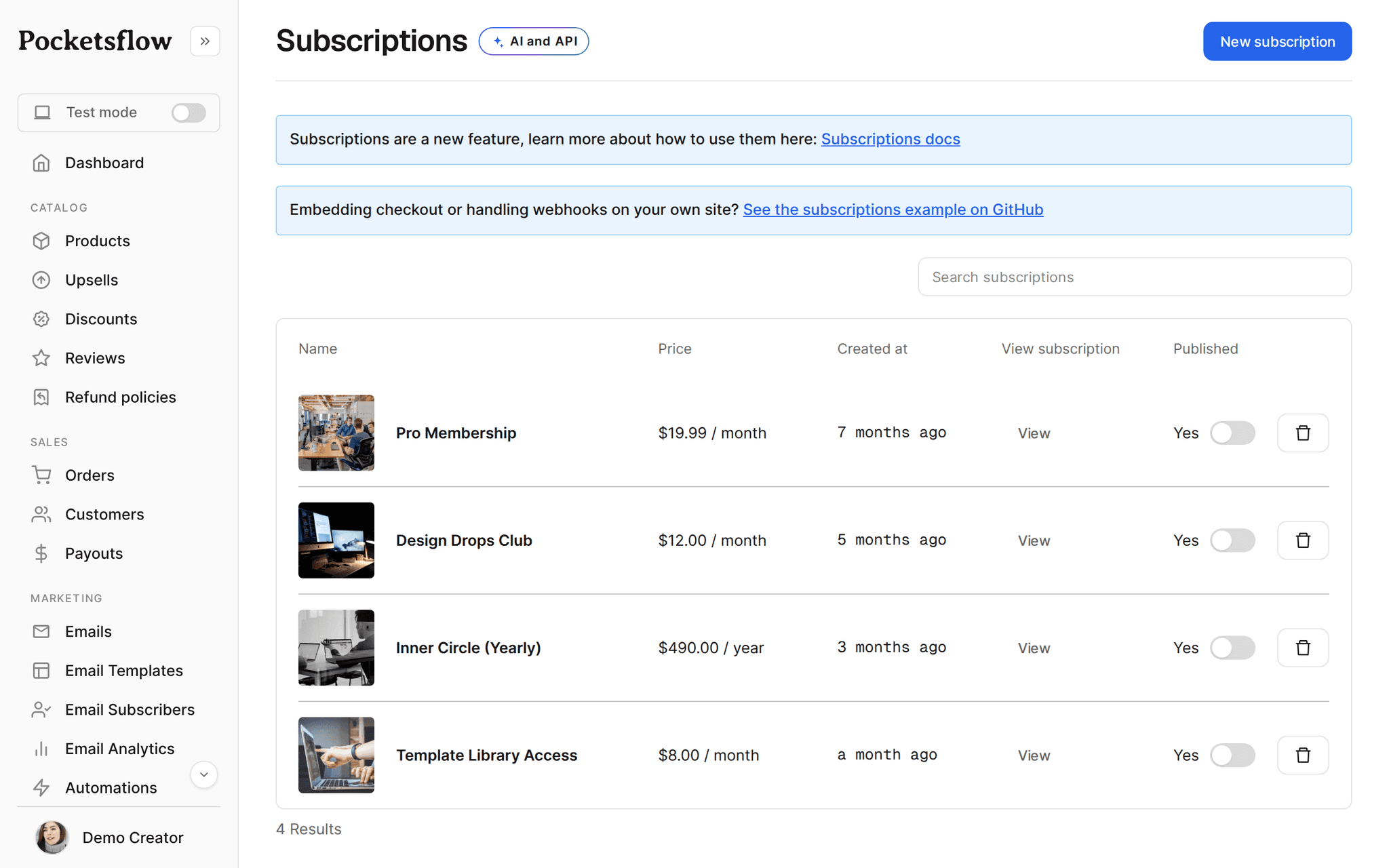Image resolution: width=1389 pixels, height=868 pixels.
Task: Open Design Drops Club thumbnail image
Action: [336, 540]
